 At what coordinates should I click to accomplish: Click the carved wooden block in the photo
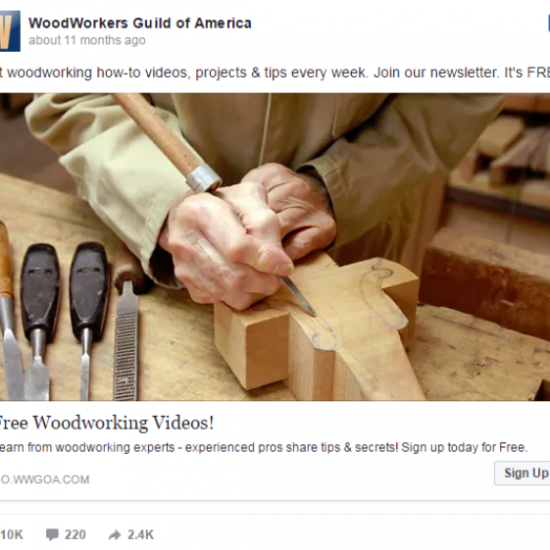point(317,328)
